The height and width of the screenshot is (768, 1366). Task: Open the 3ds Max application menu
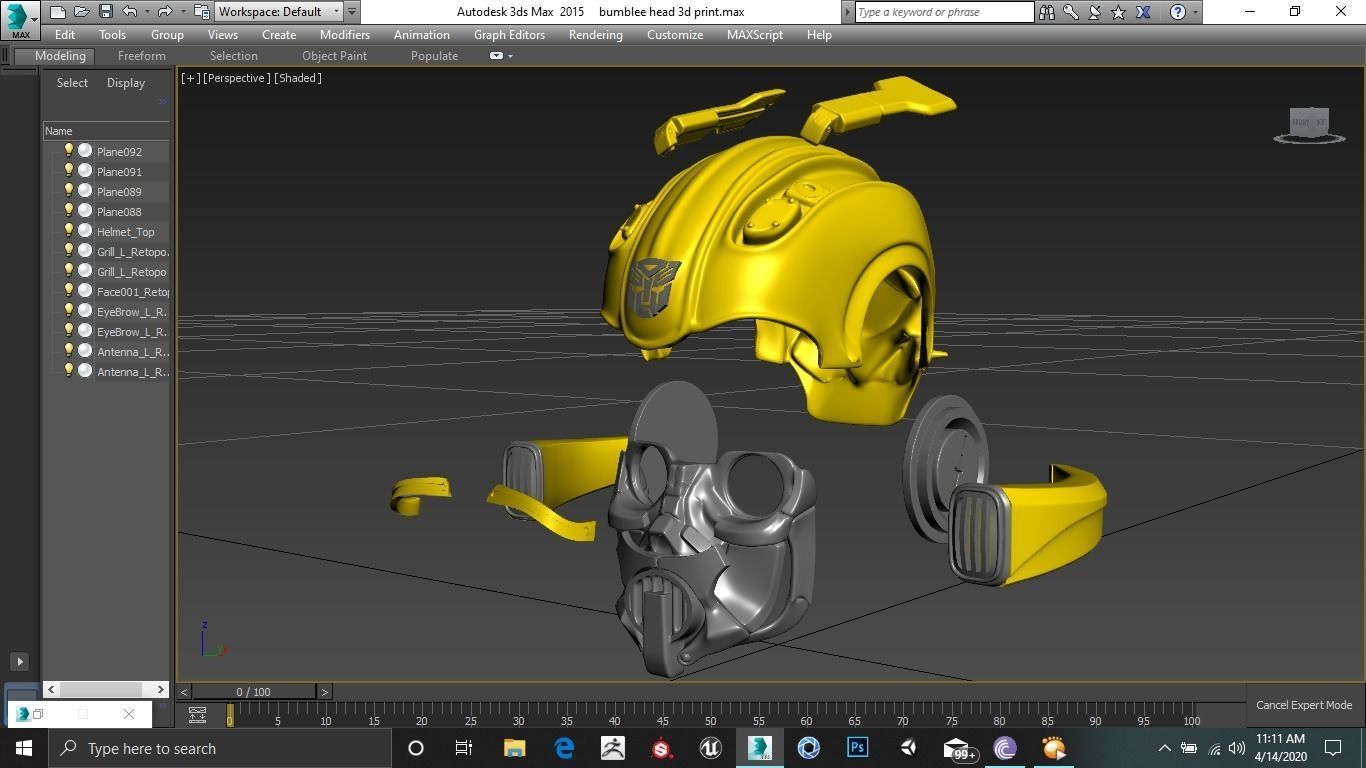(x=20, y=19)
